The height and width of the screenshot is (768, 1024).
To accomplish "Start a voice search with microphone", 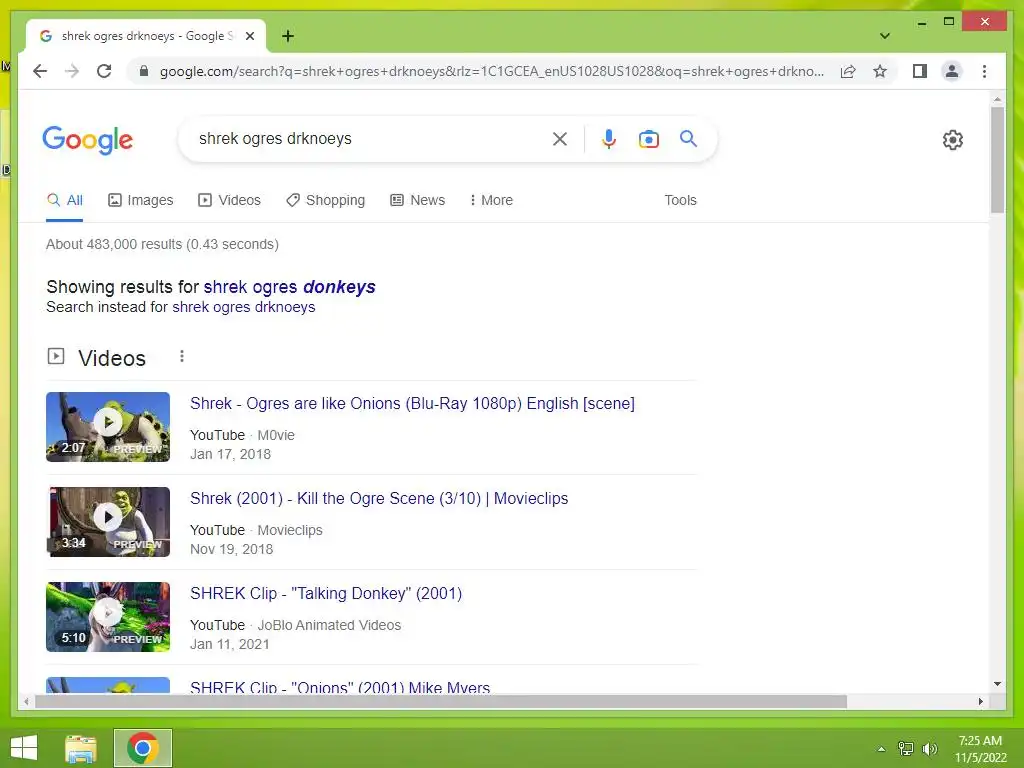I will tap(608, 138).
